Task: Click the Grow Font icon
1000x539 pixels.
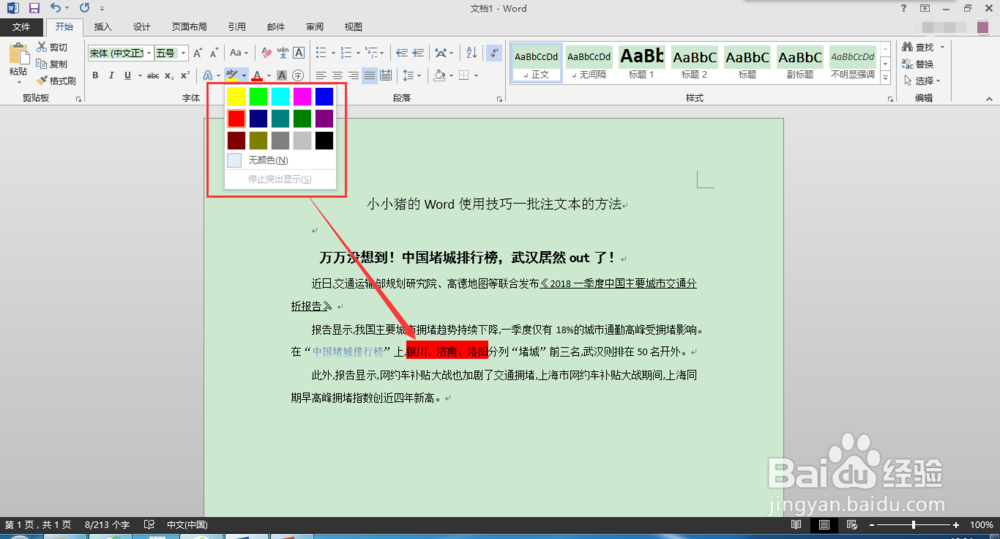Action: [198, 53]
